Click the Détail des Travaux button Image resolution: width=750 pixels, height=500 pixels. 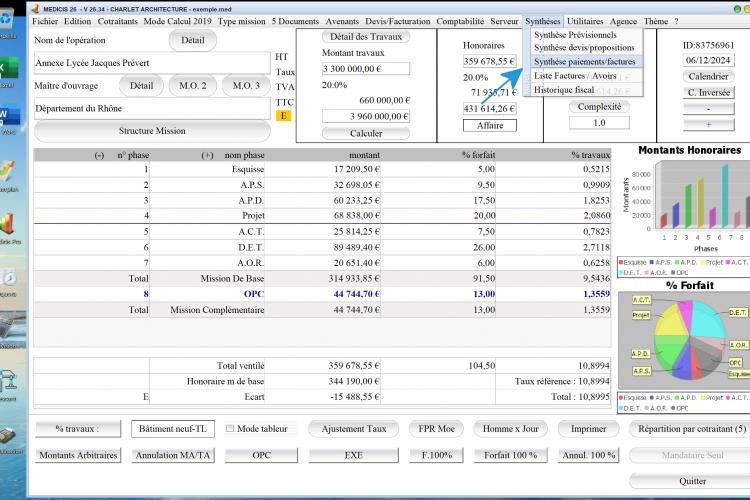(366, 37)
